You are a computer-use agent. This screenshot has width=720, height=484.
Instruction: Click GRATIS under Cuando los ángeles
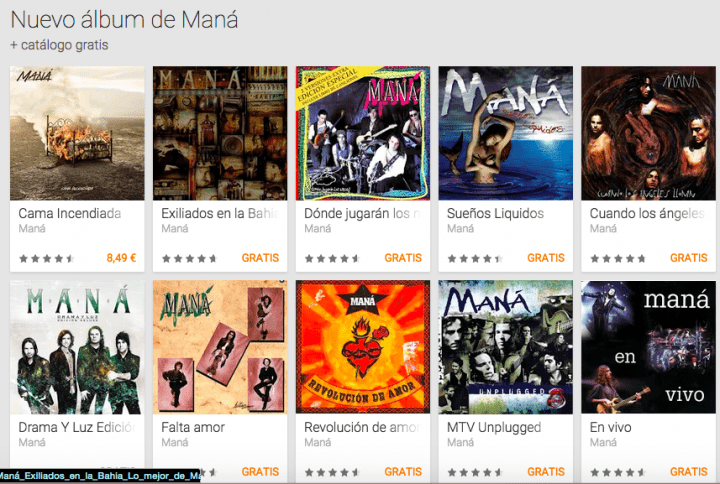(x=689, y=258)
